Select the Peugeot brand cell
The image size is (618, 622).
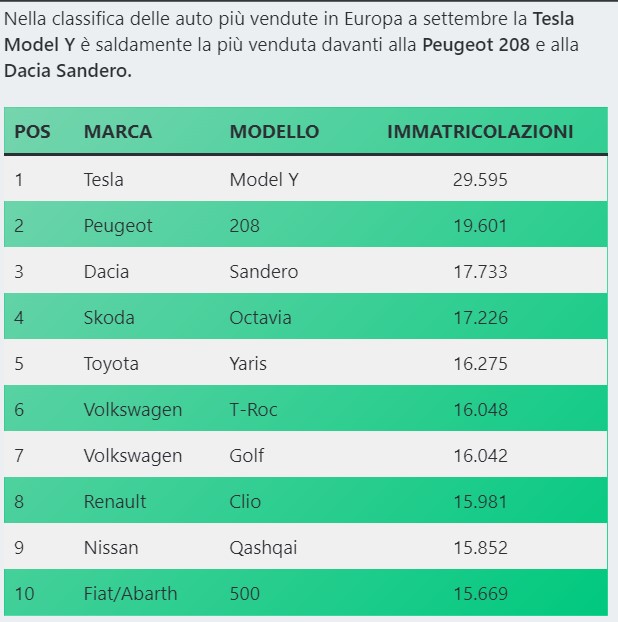pos(118,226)
